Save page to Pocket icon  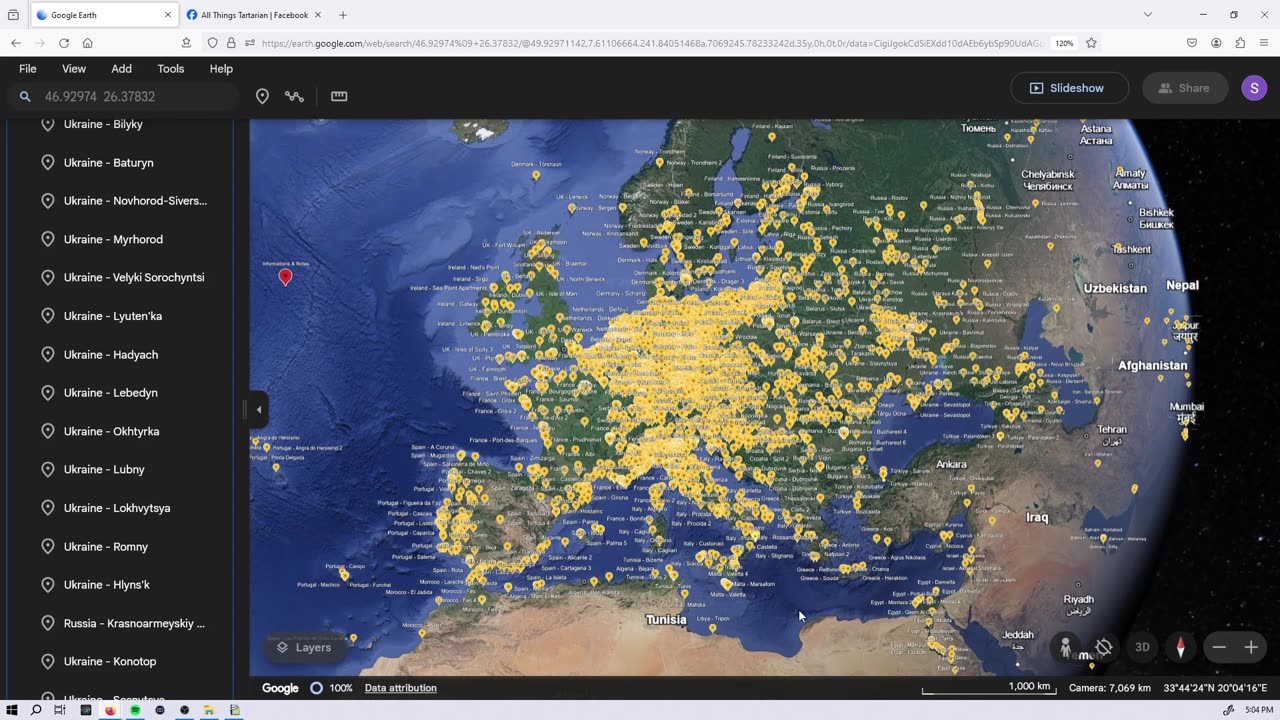(1192, 43)
